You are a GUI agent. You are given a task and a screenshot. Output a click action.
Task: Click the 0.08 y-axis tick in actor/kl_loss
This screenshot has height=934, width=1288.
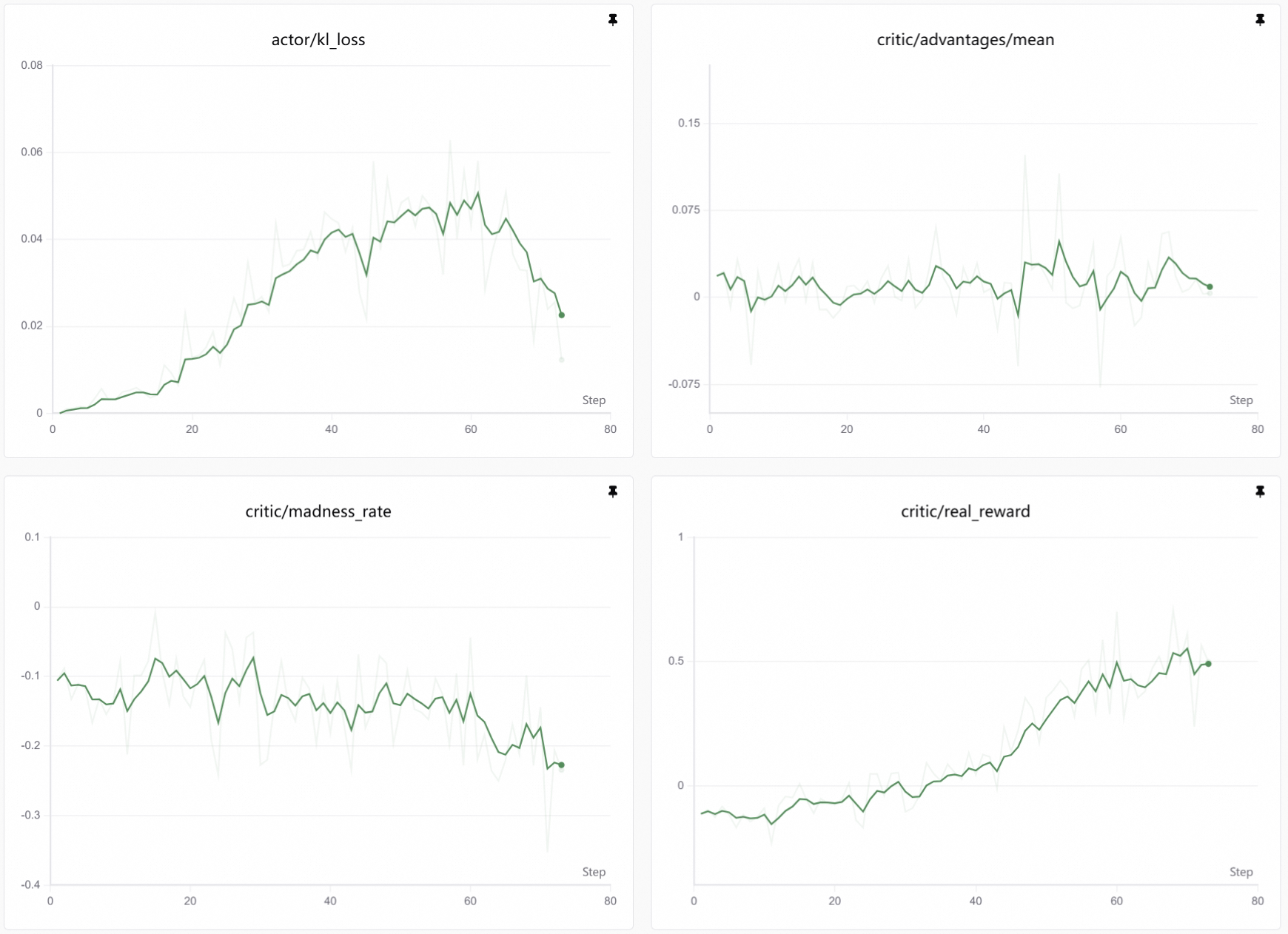coord(32,65)
